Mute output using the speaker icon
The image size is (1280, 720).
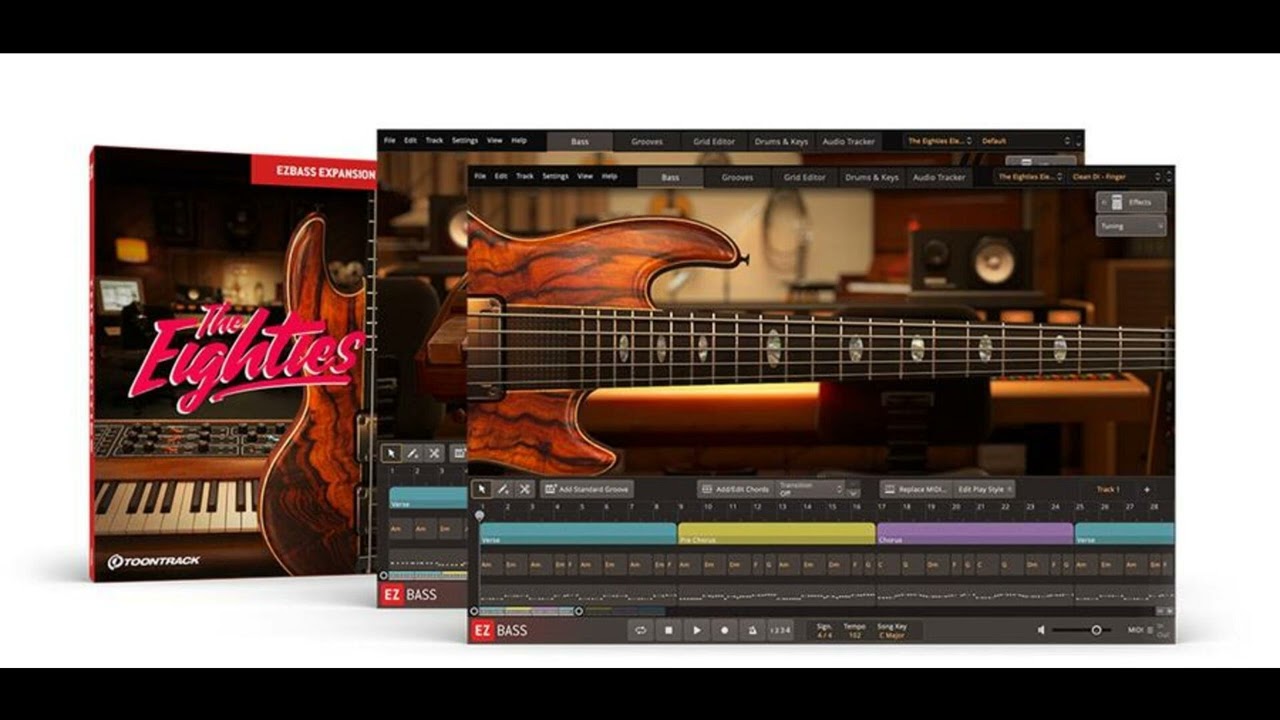click(x=1041, y=630)
